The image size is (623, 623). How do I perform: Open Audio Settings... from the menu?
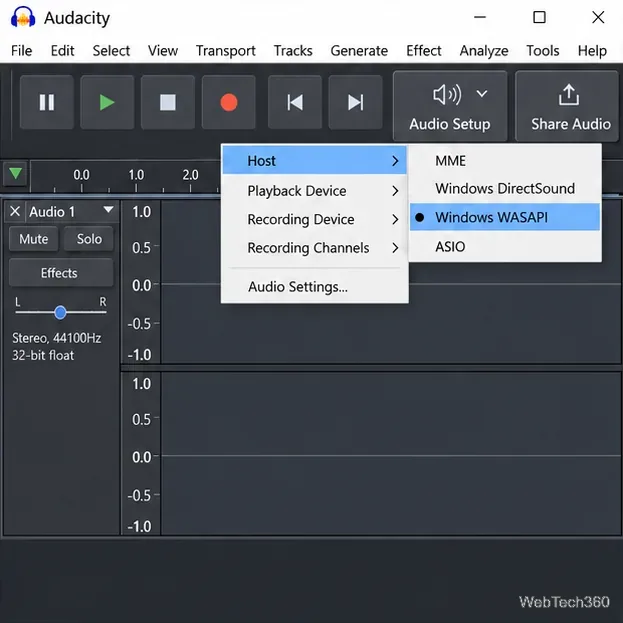pyautogui.click(x=314, y=286)
